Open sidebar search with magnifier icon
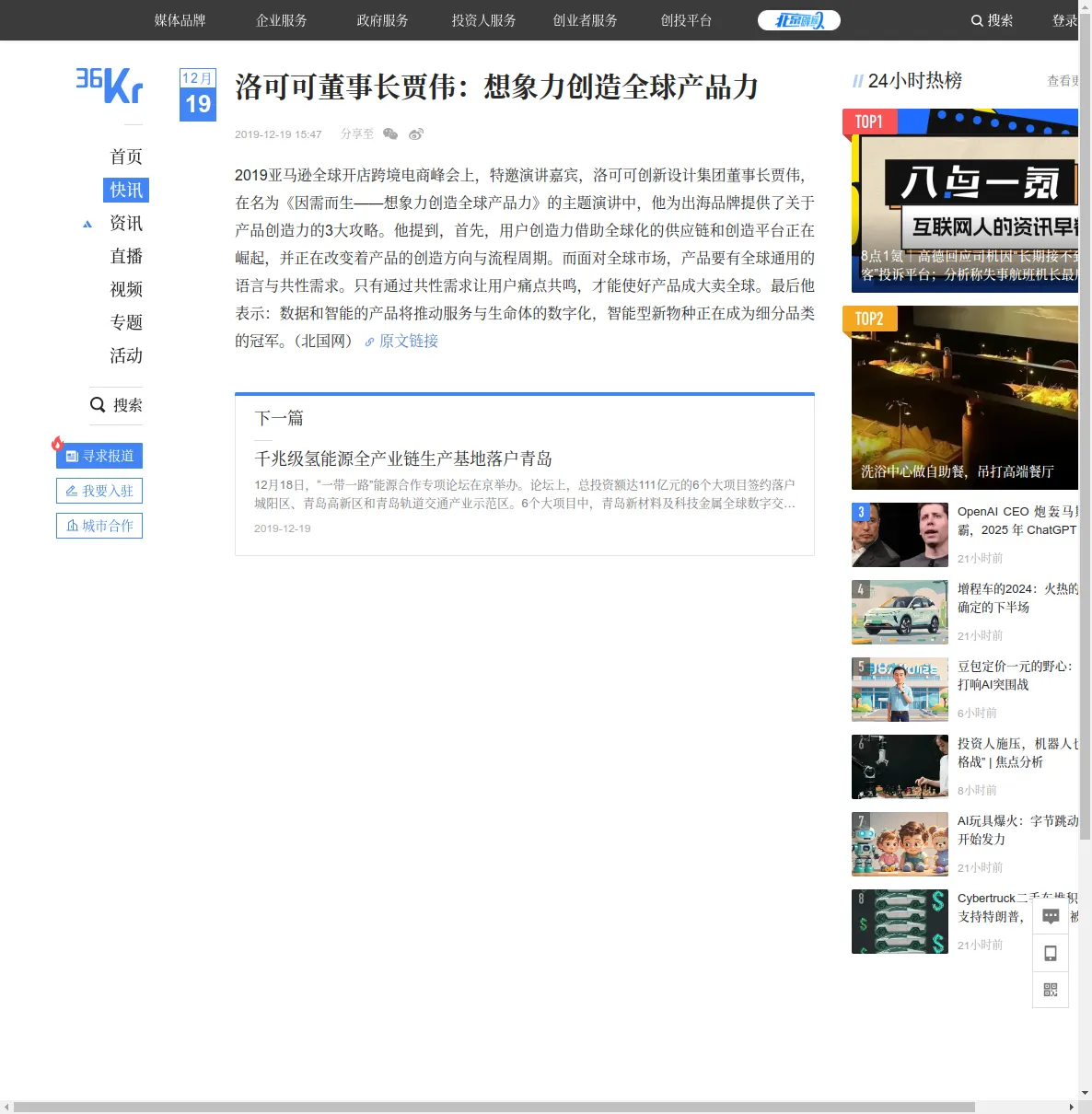Screen dimensions: 1092x1114 pos(98,404)
